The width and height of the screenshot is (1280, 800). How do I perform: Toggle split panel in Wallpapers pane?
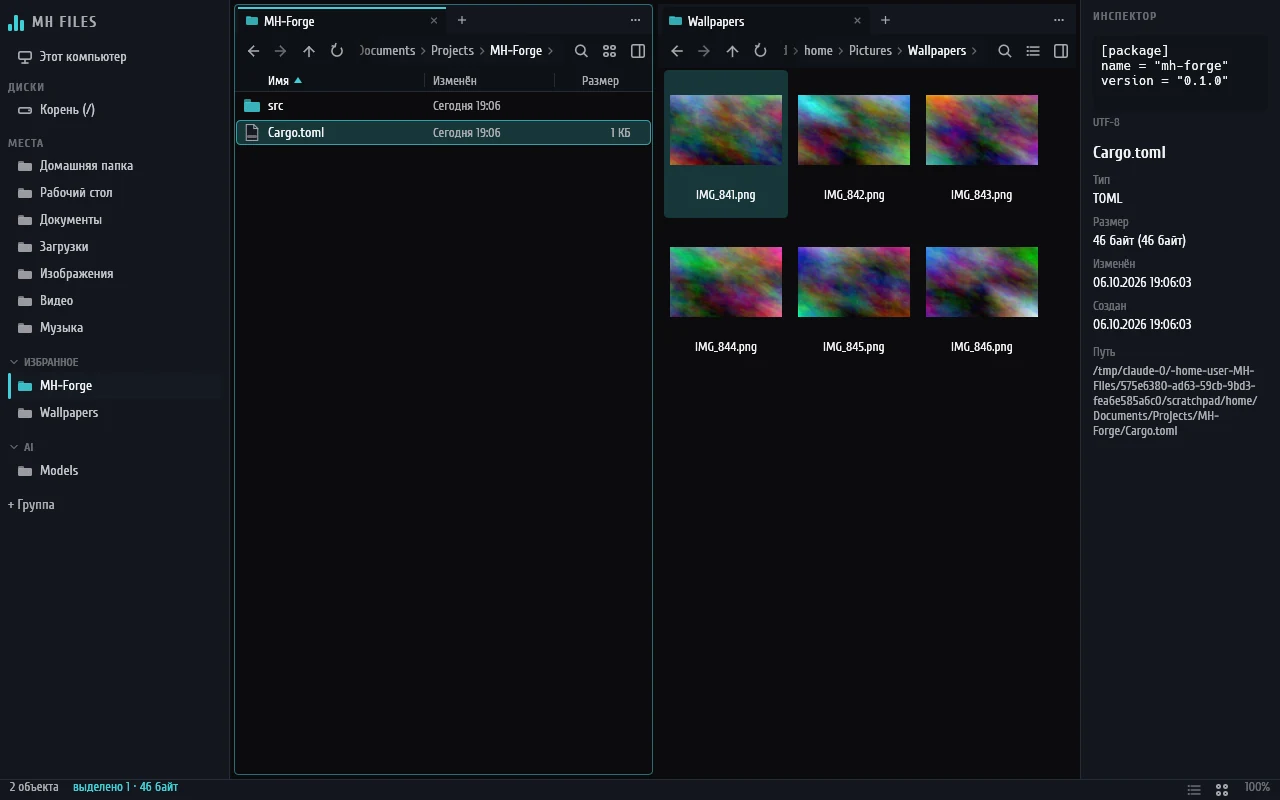[x=1061, y=51]
